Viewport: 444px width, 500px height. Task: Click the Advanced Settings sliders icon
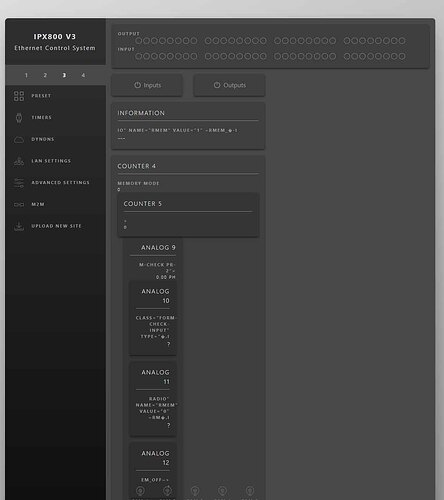19,183
